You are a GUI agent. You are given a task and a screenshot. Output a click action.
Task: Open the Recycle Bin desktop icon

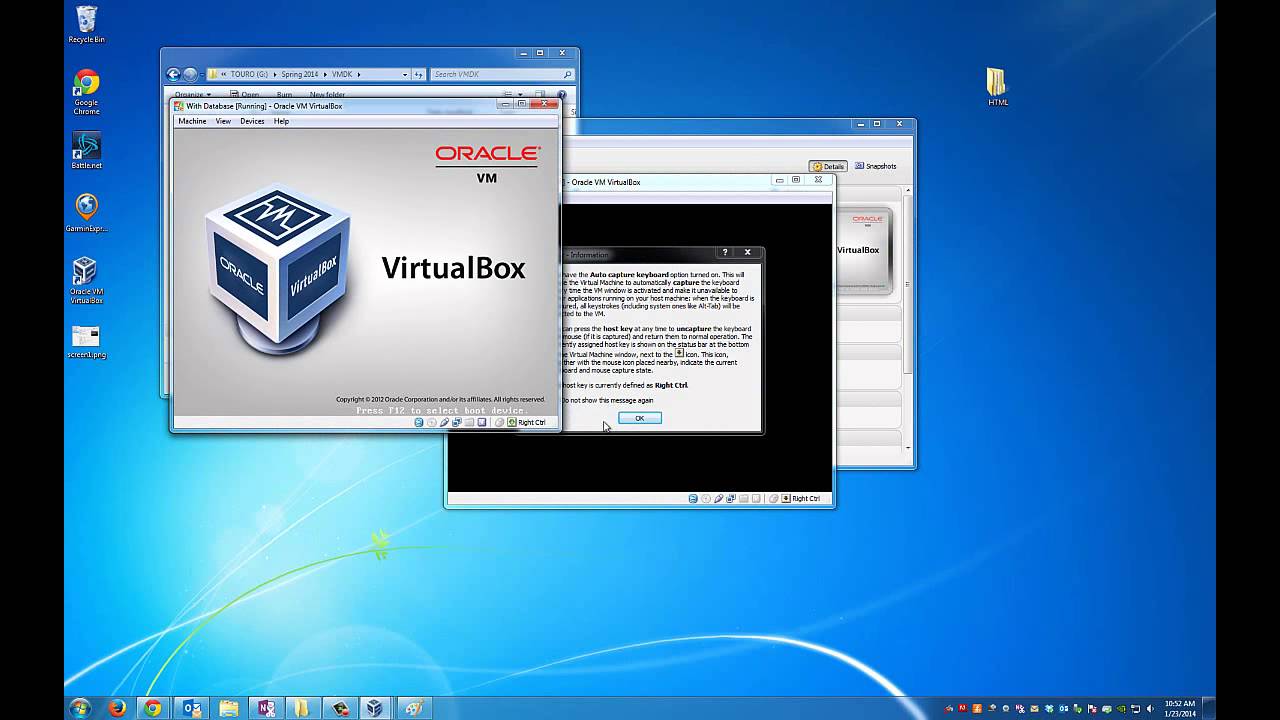pyautogui.click(x=86, y=24)
